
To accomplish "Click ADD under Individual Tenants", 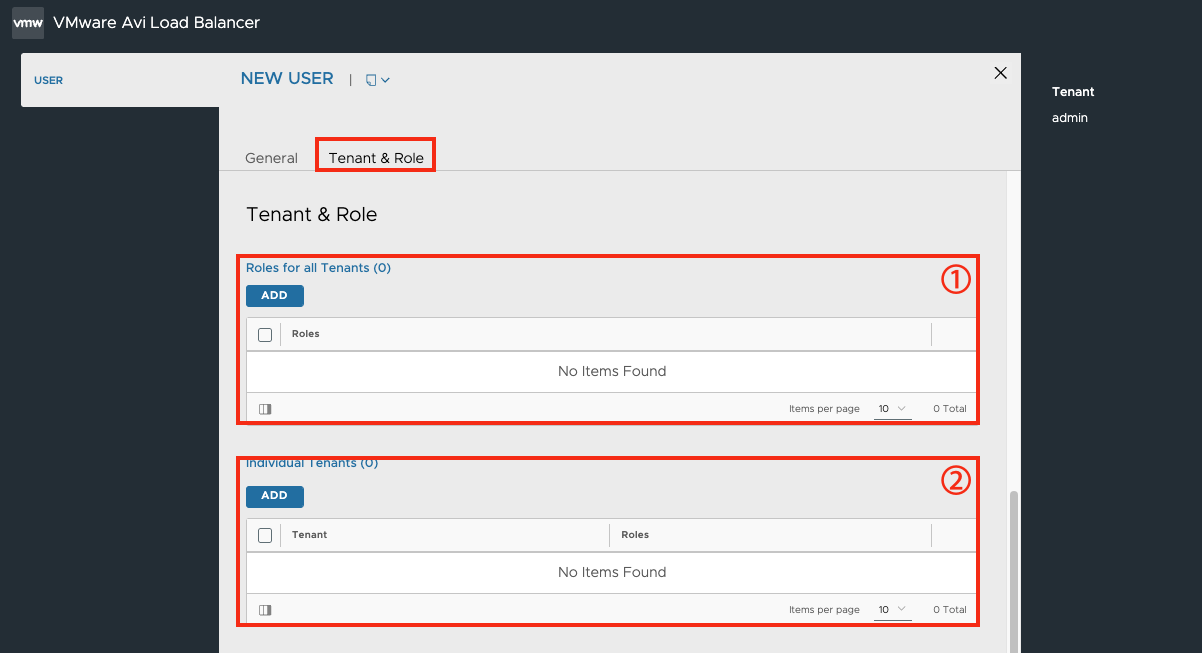I will (x=275, y=496).
